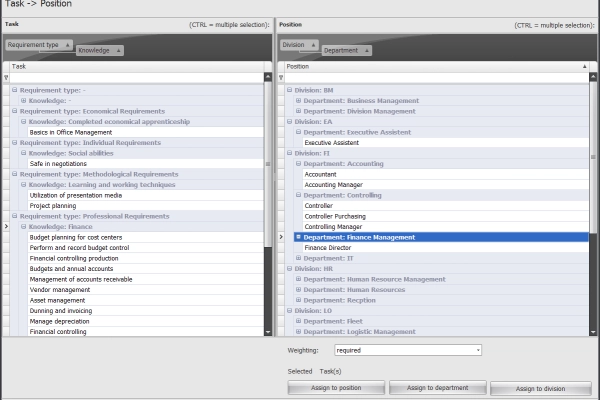Click the Task filter text field
Screen dimensions: 600x400
pos(137,78)
